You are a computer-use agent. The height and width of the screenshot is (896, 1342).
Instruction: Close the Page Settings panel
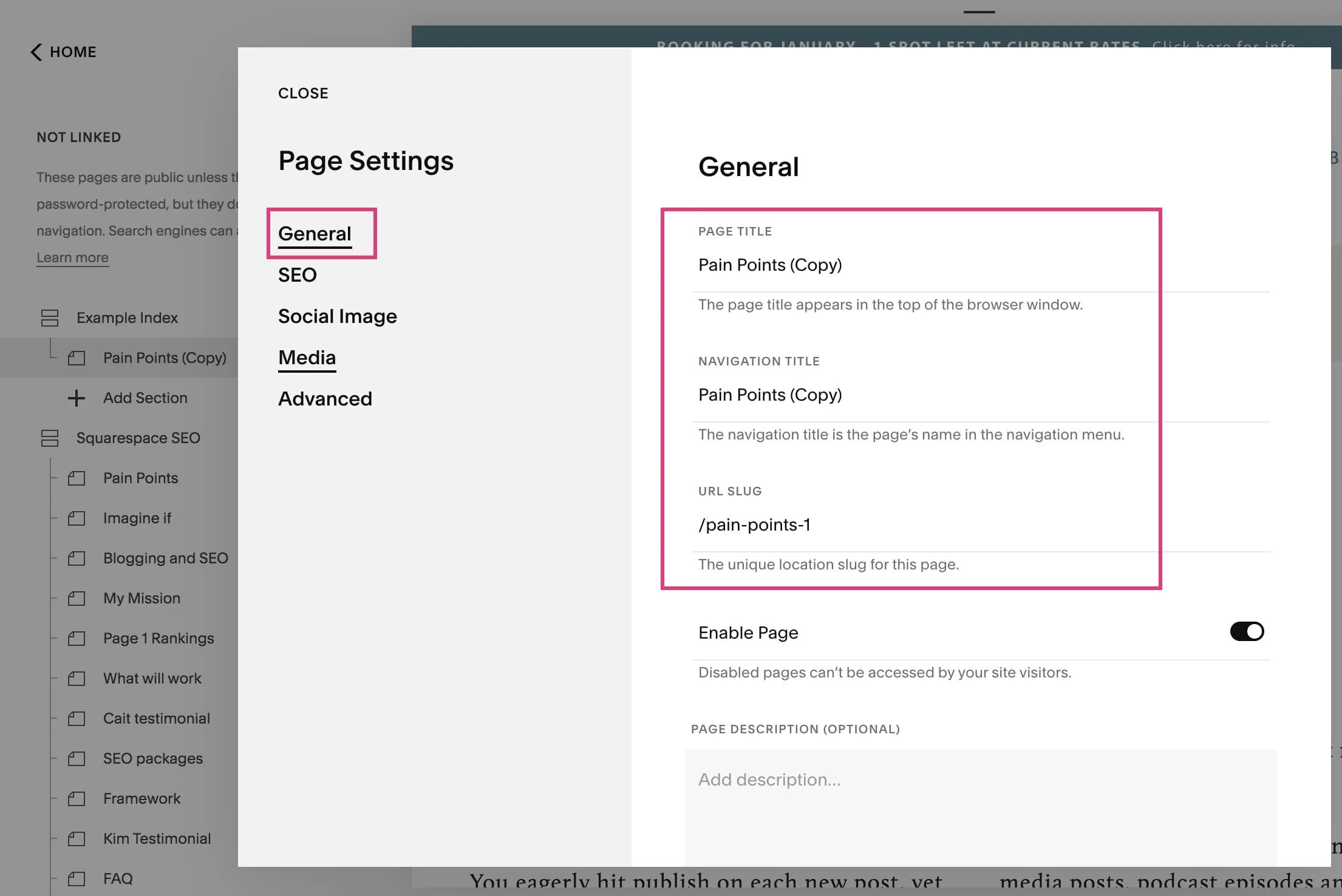[303, 93]
